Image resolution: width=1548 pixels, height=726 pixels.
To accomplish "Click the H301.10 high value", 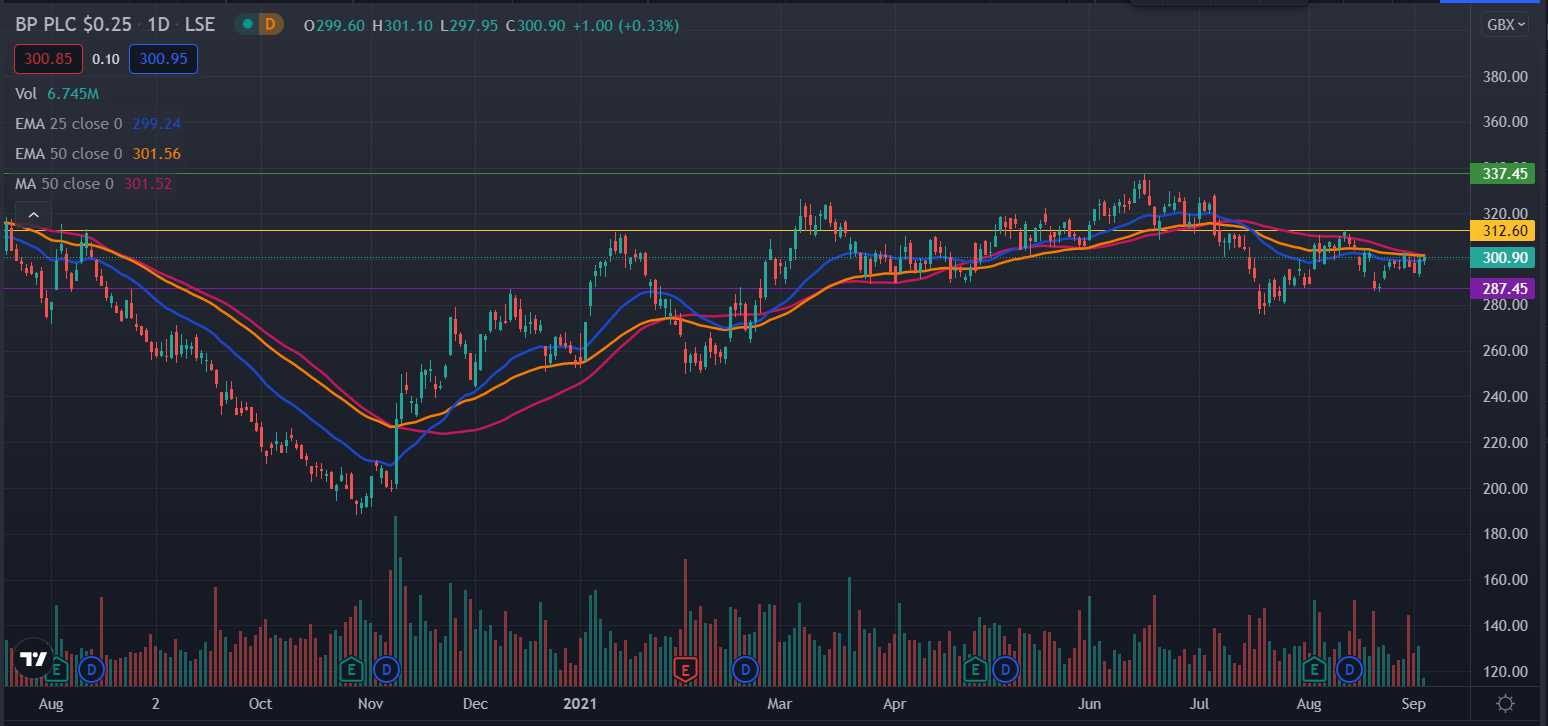I will point(403,25).
